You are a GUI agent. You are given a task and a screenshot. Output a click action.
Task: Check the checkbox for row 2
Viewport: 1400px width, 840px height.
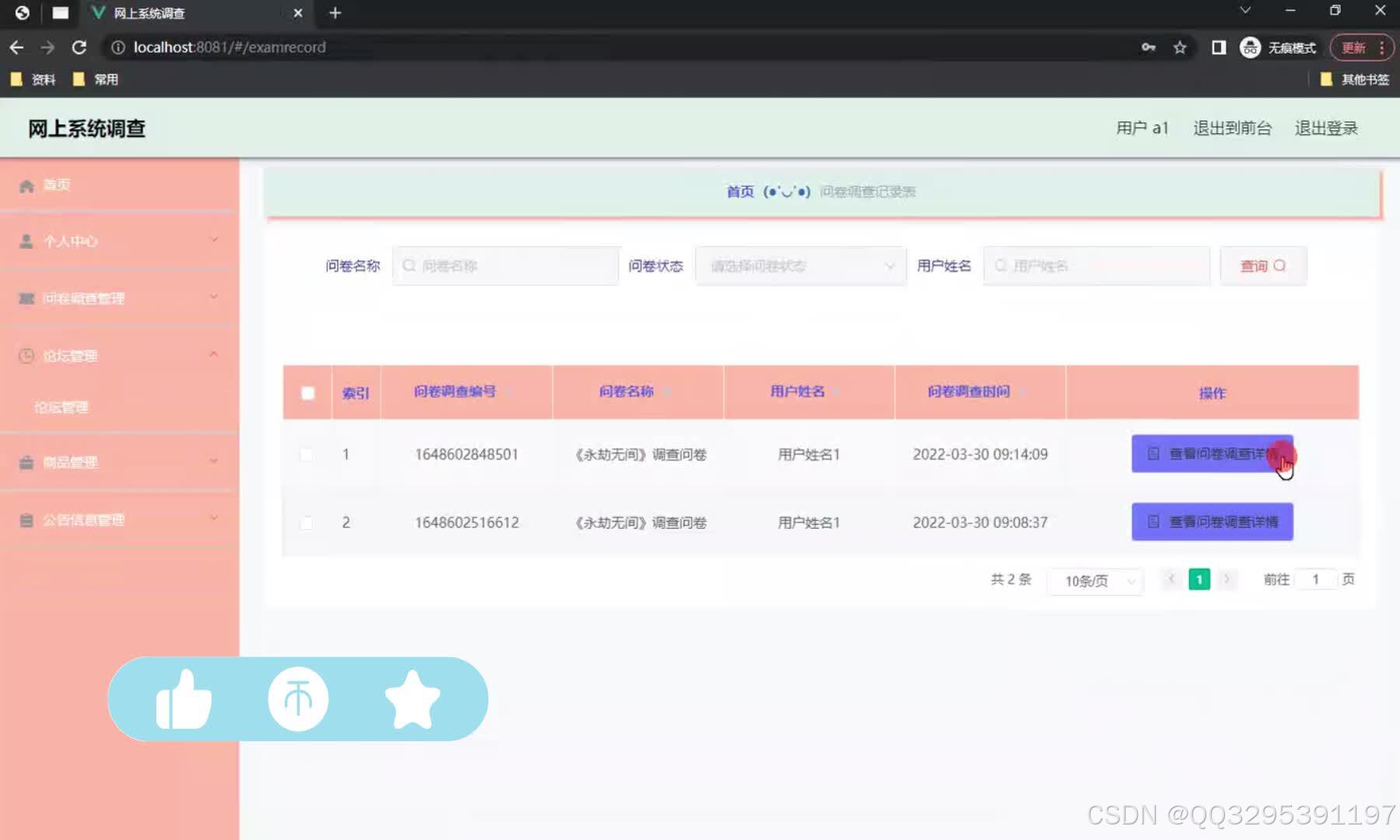pyautogui.click(x=306, y=523)
